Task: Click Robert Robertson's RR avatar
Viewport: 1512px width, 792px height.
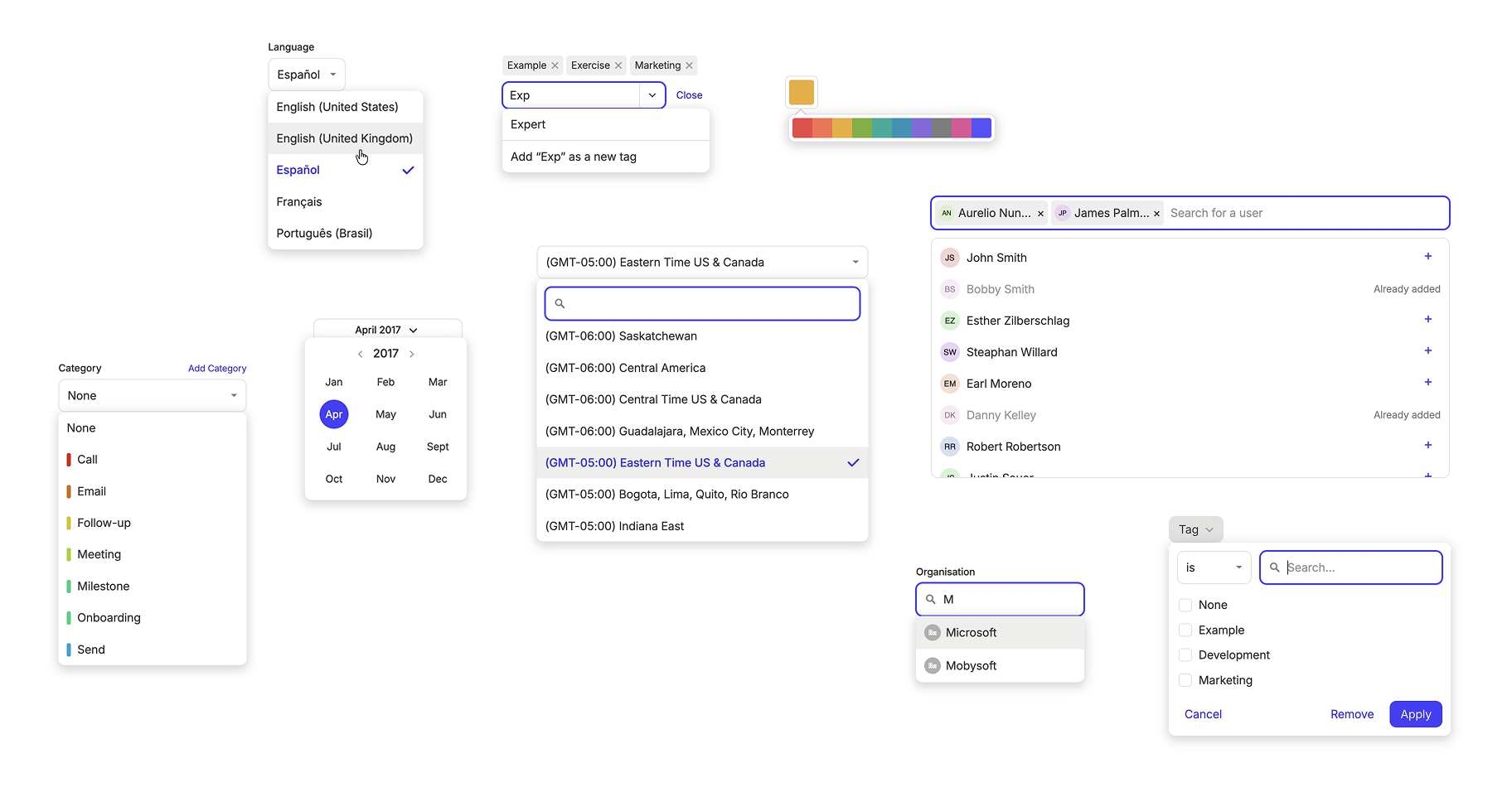Action: coord(950,447)
